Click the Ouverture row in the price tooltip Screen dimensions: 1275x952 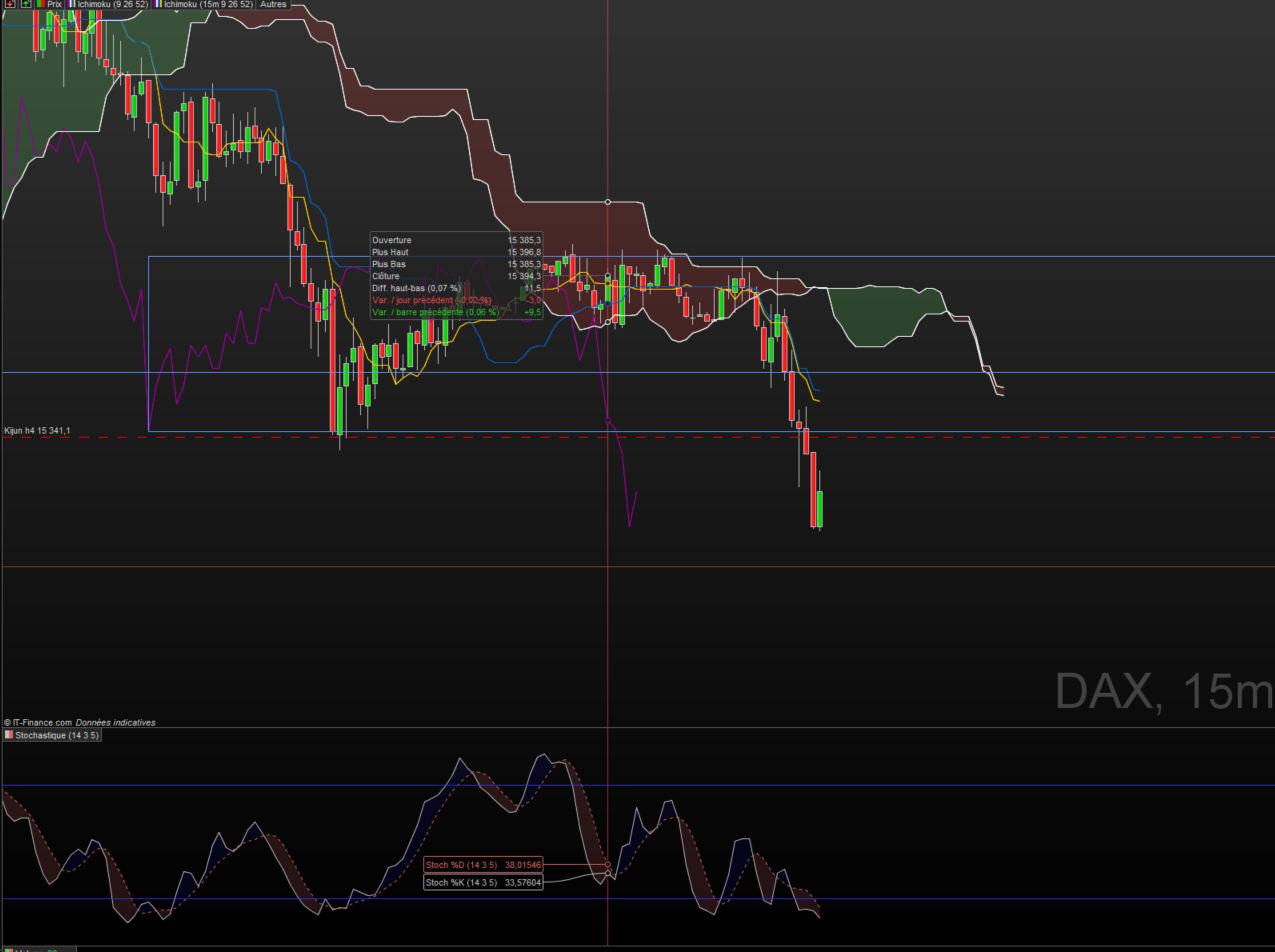456,240
